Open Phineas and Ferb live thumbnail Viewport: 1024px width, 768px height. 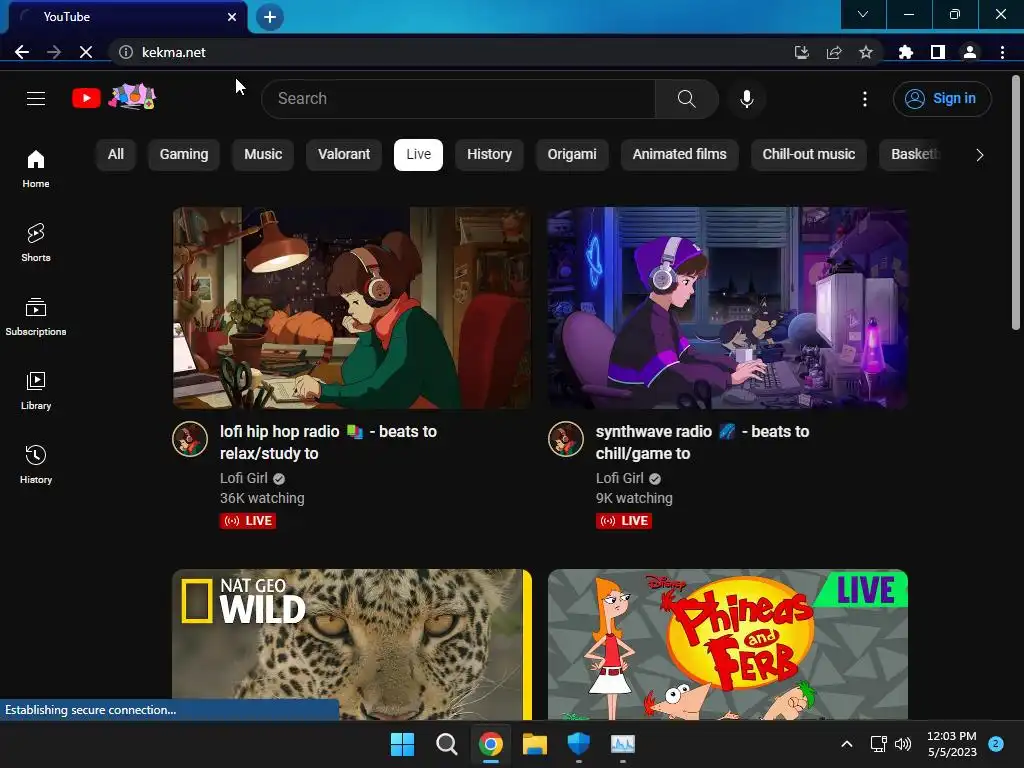(728, 645)
